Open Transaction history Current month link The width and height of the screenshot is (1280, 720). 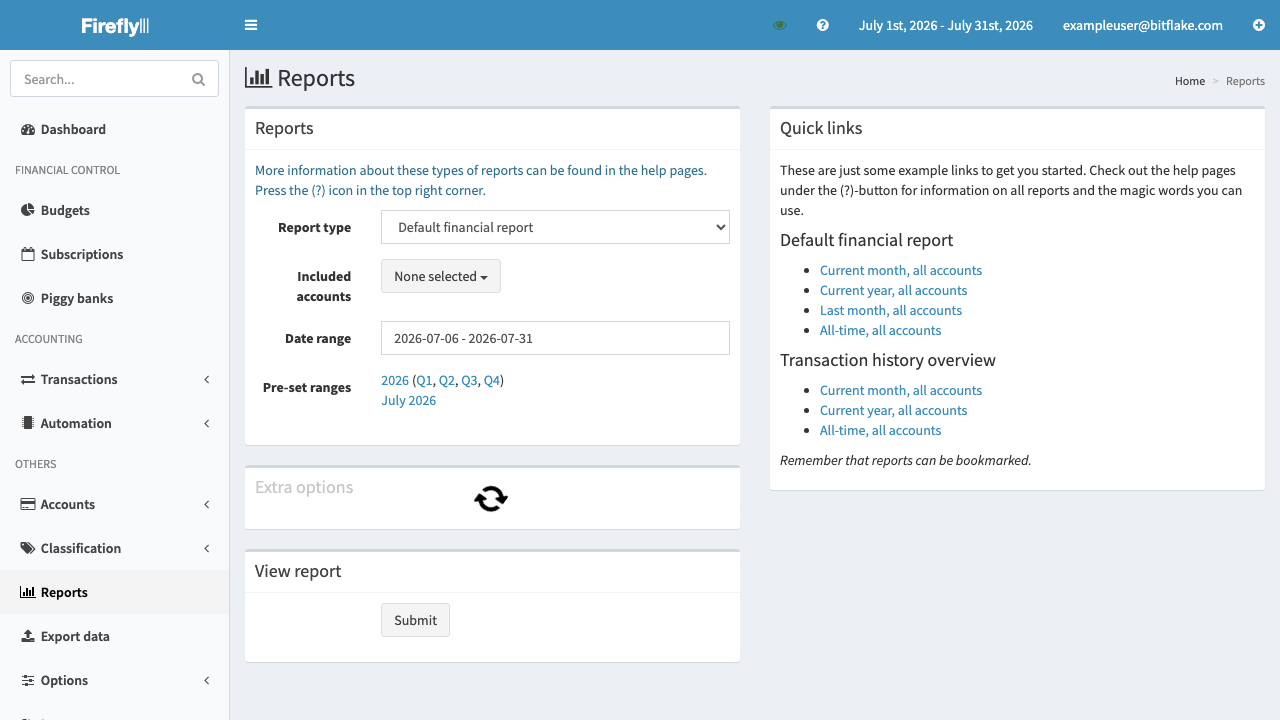coord(901,390)
